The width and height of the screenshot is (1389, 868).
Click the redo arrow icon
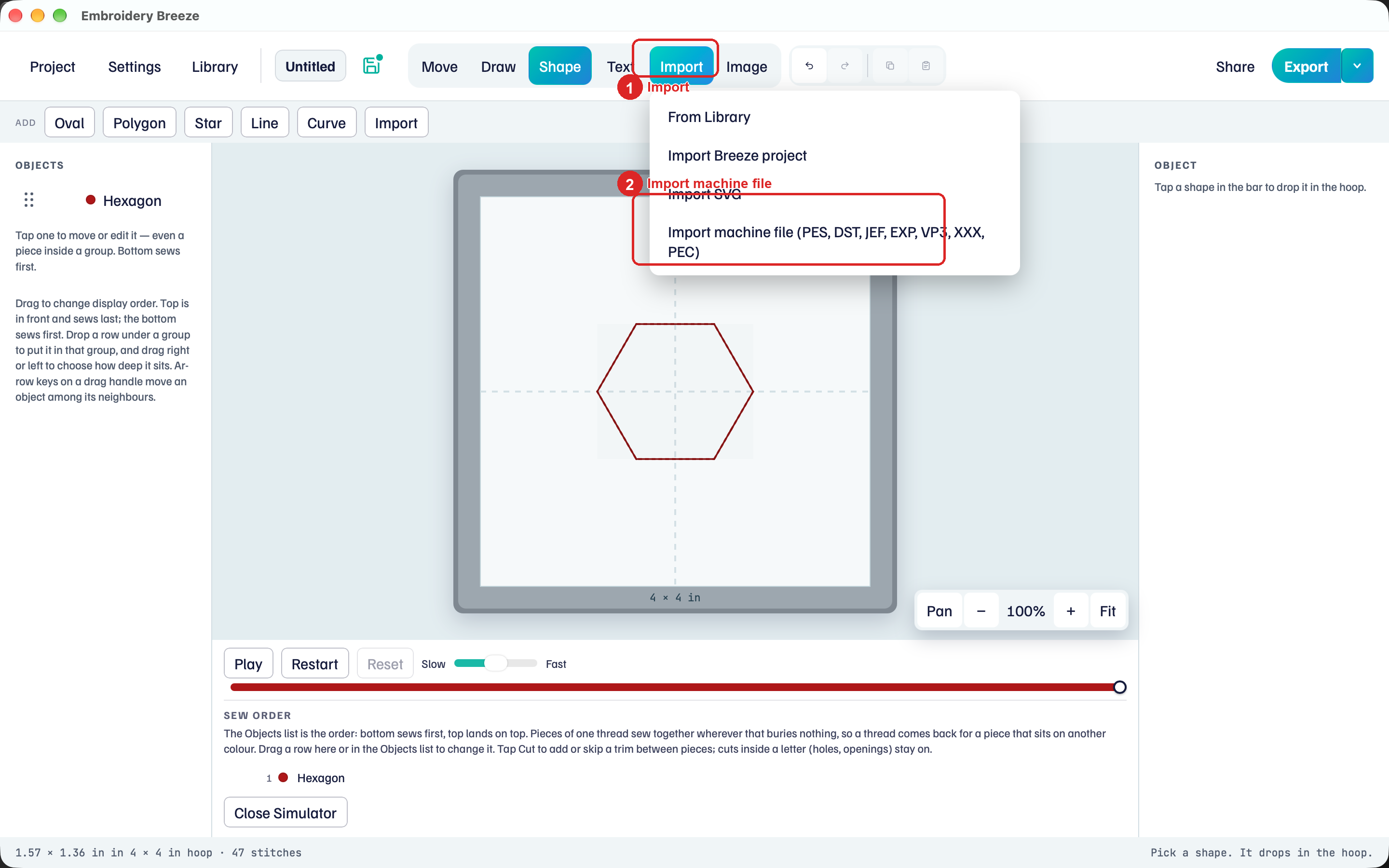point(845,66)
